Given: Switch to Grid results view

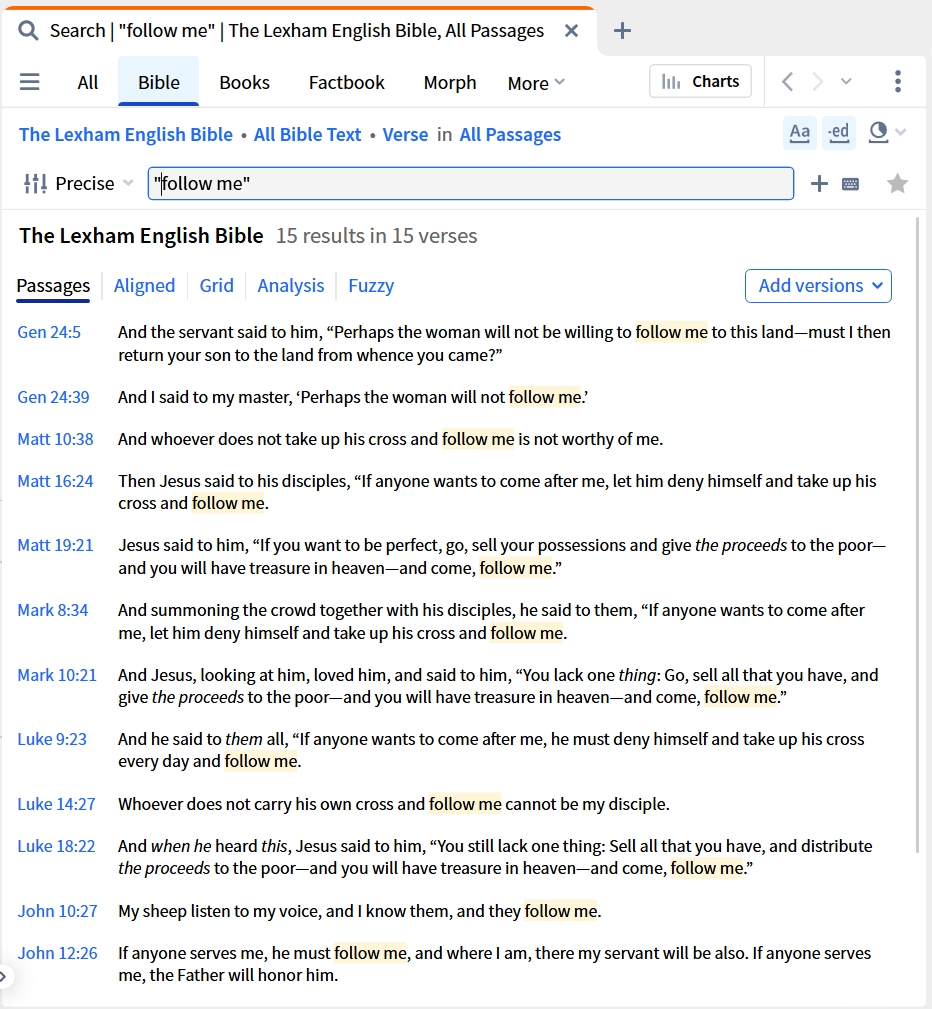Looking at the screenshot, I should [216, 285].
